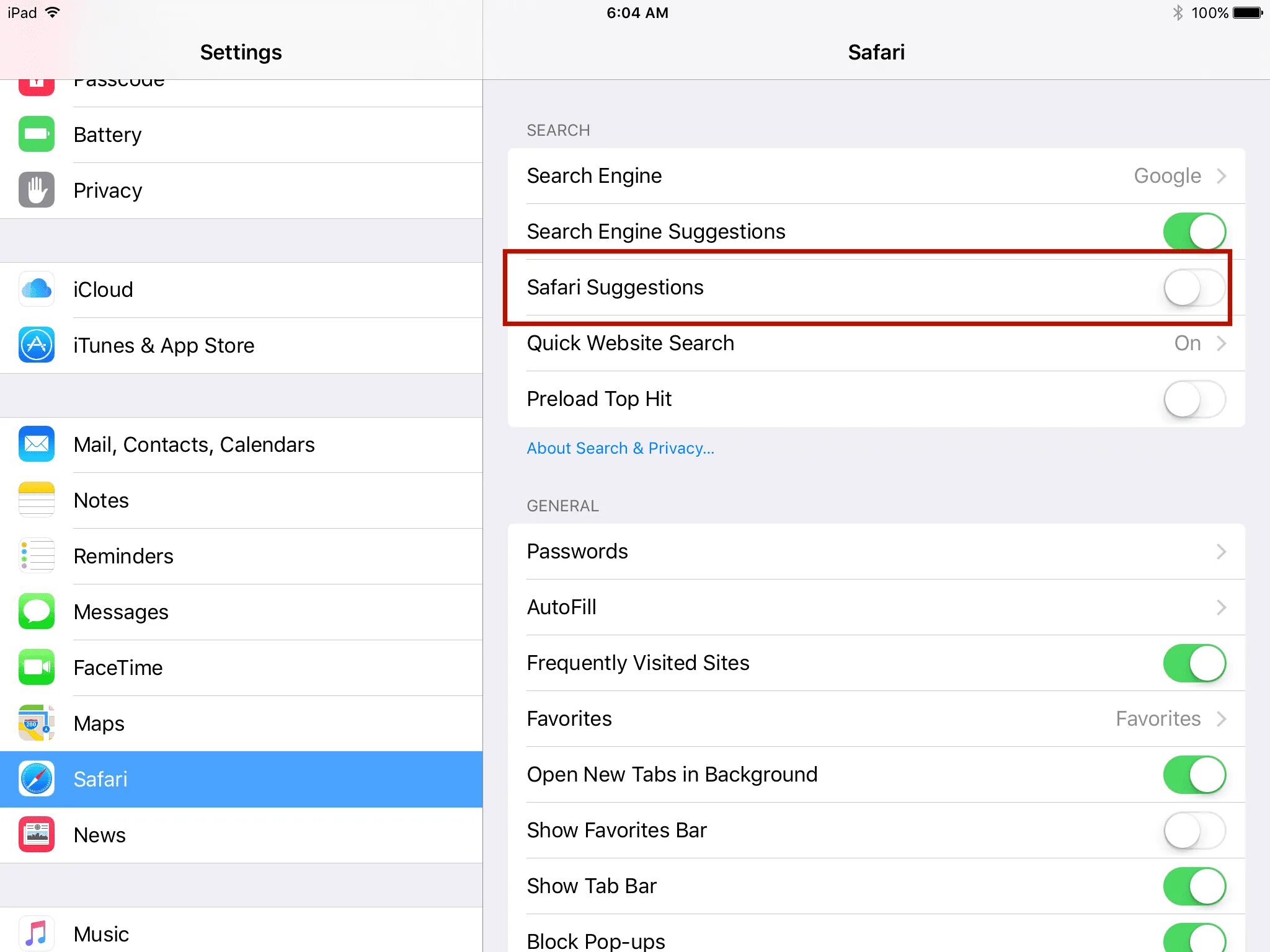This screenshot has height=952, width=1270.
Task: Open Search Engine selection showing Google
Action: (876, 176)
